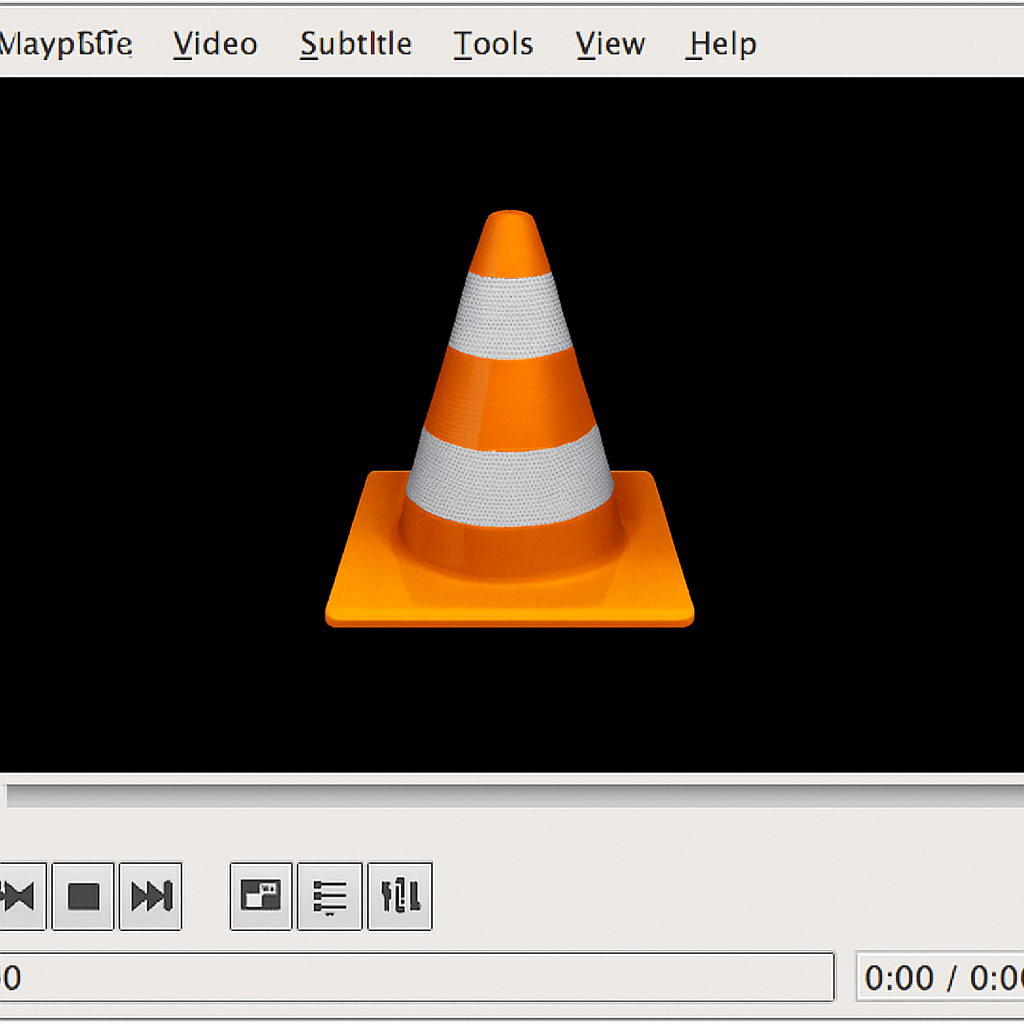Open the View menu
This screenshot has height=1024, width=1024.
pyautogui.click(x=609, y=43)
